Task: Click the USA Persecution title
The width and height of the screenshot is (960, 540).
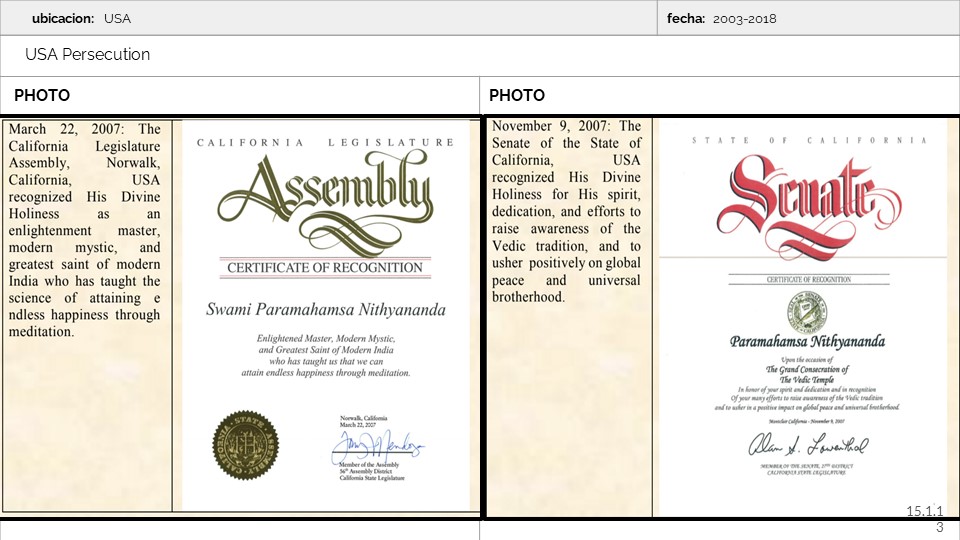Action: [x=88, y=55]
